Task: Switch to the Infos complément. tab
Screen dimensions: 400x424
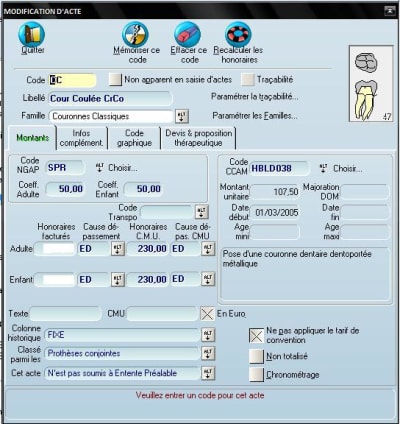Action: [82, 138]
